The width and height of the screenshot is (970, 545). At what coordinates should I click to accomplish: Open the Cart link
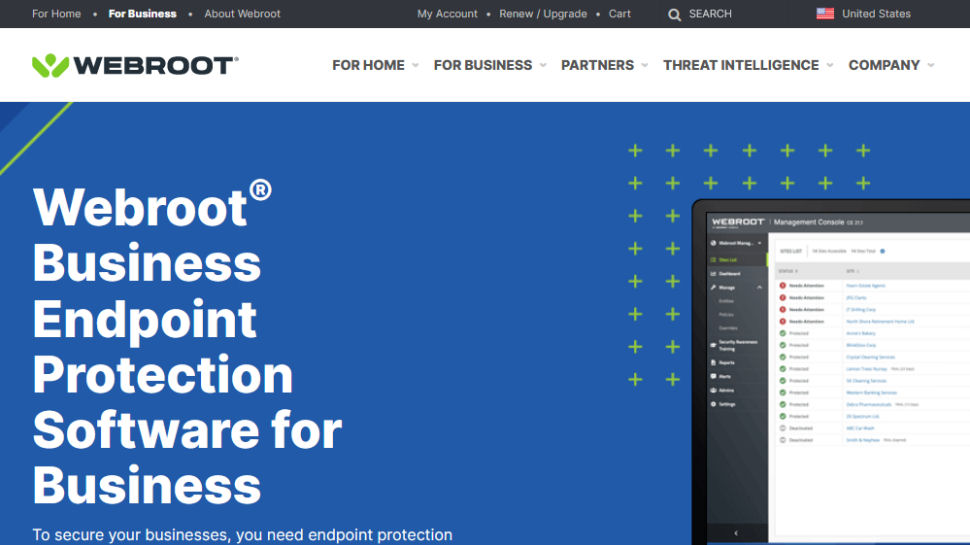619,14
